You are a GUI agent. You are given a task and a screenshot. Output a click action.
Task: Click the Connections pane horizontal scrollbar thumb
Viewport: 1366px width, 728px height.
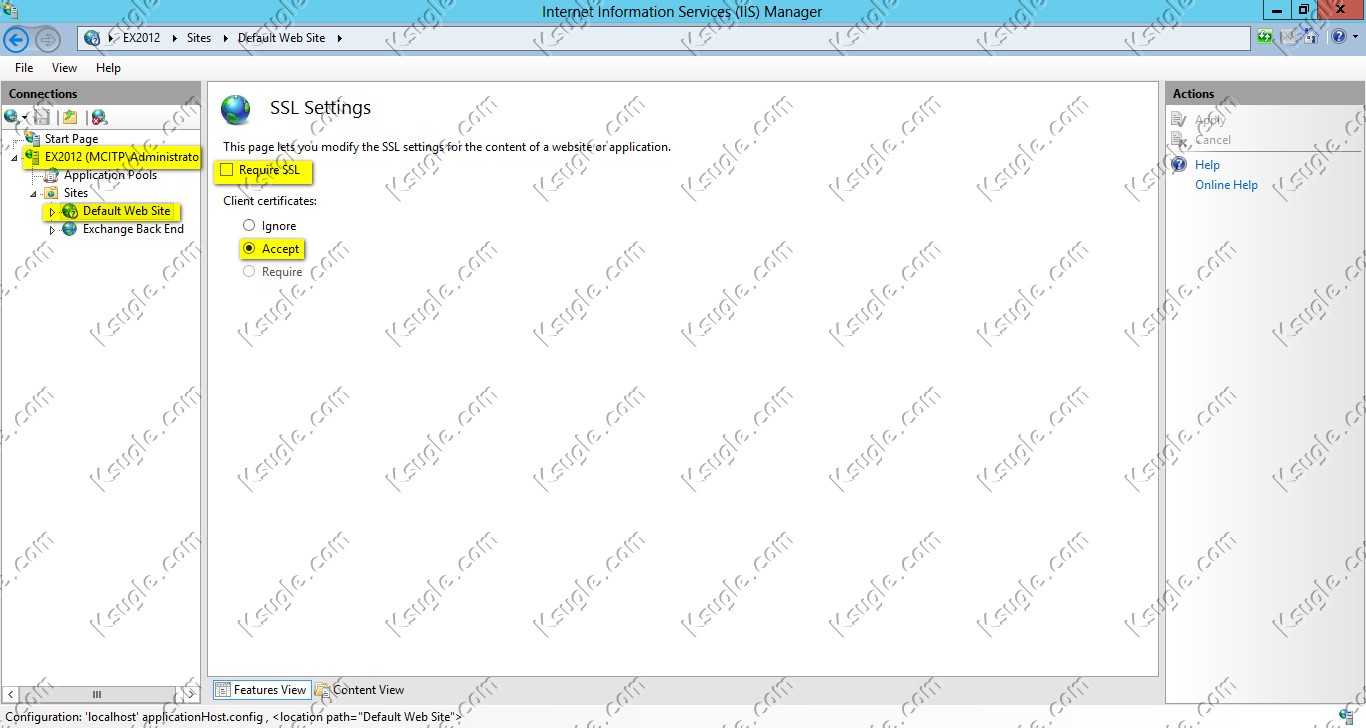[96, 694]
